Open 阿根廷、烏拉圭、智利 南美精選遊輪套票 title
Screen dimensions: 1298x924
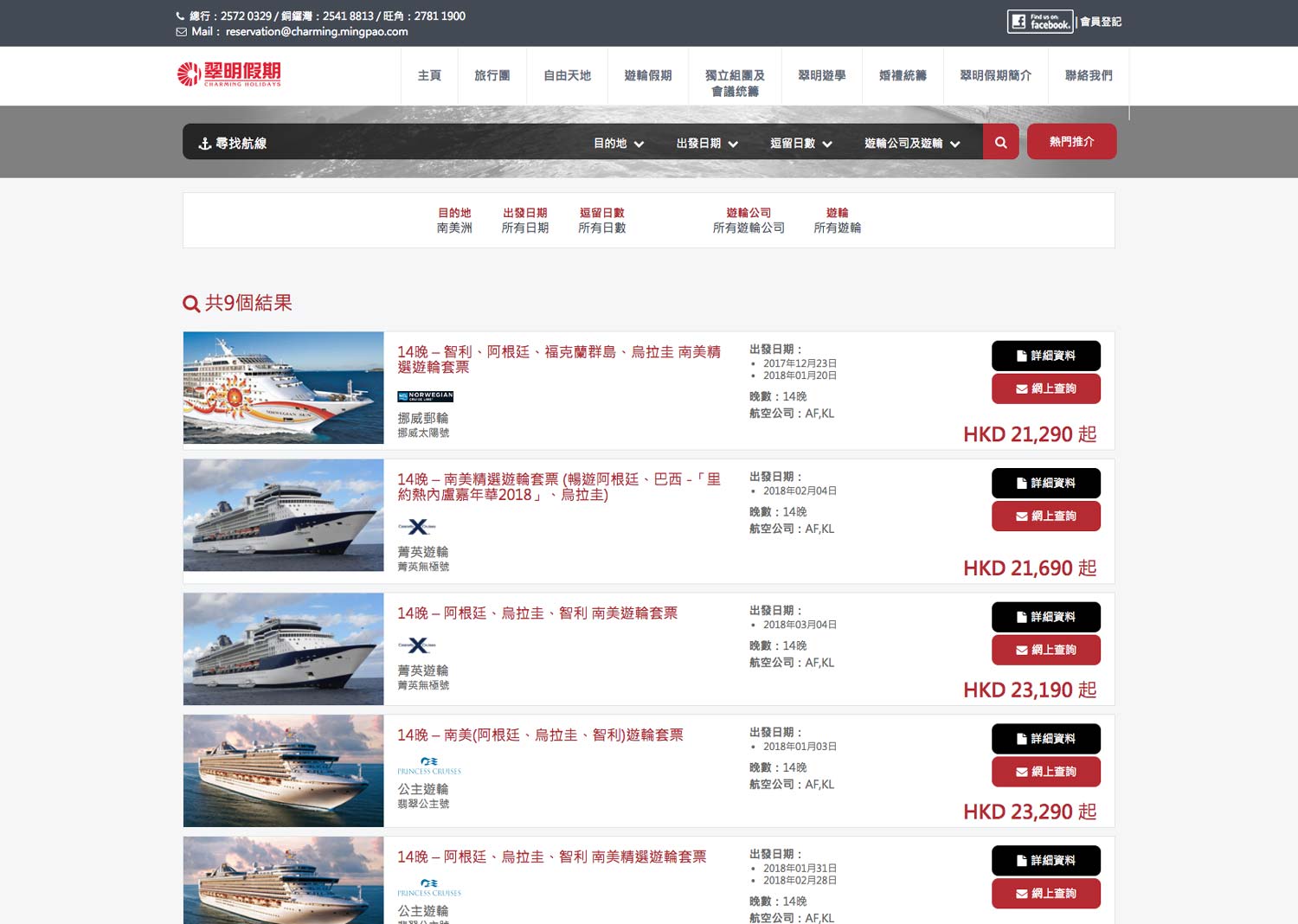click(x=552, y=857)
